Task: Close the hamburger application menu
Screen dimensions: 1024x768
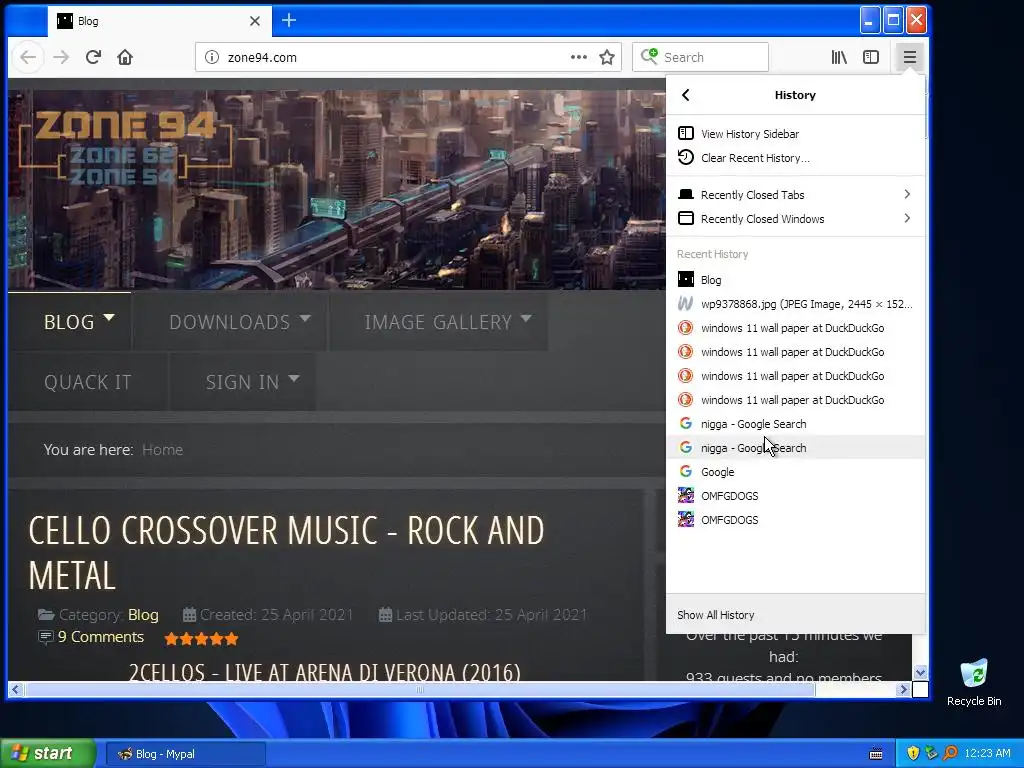Action: 910,57
